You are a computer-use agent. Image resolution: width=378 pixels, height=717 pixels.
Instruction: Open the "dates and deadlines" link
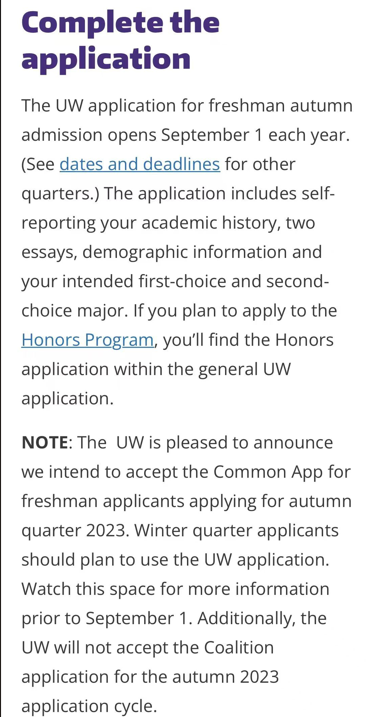140,164
